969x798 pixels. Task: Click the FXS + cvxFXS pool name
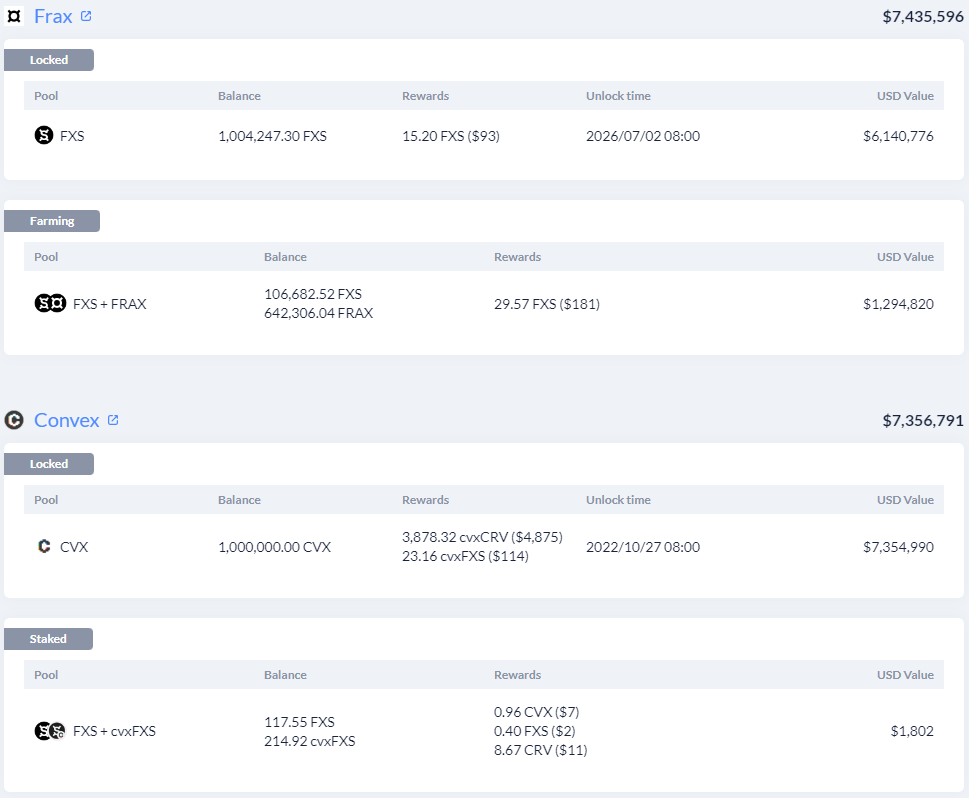point(114,731)
